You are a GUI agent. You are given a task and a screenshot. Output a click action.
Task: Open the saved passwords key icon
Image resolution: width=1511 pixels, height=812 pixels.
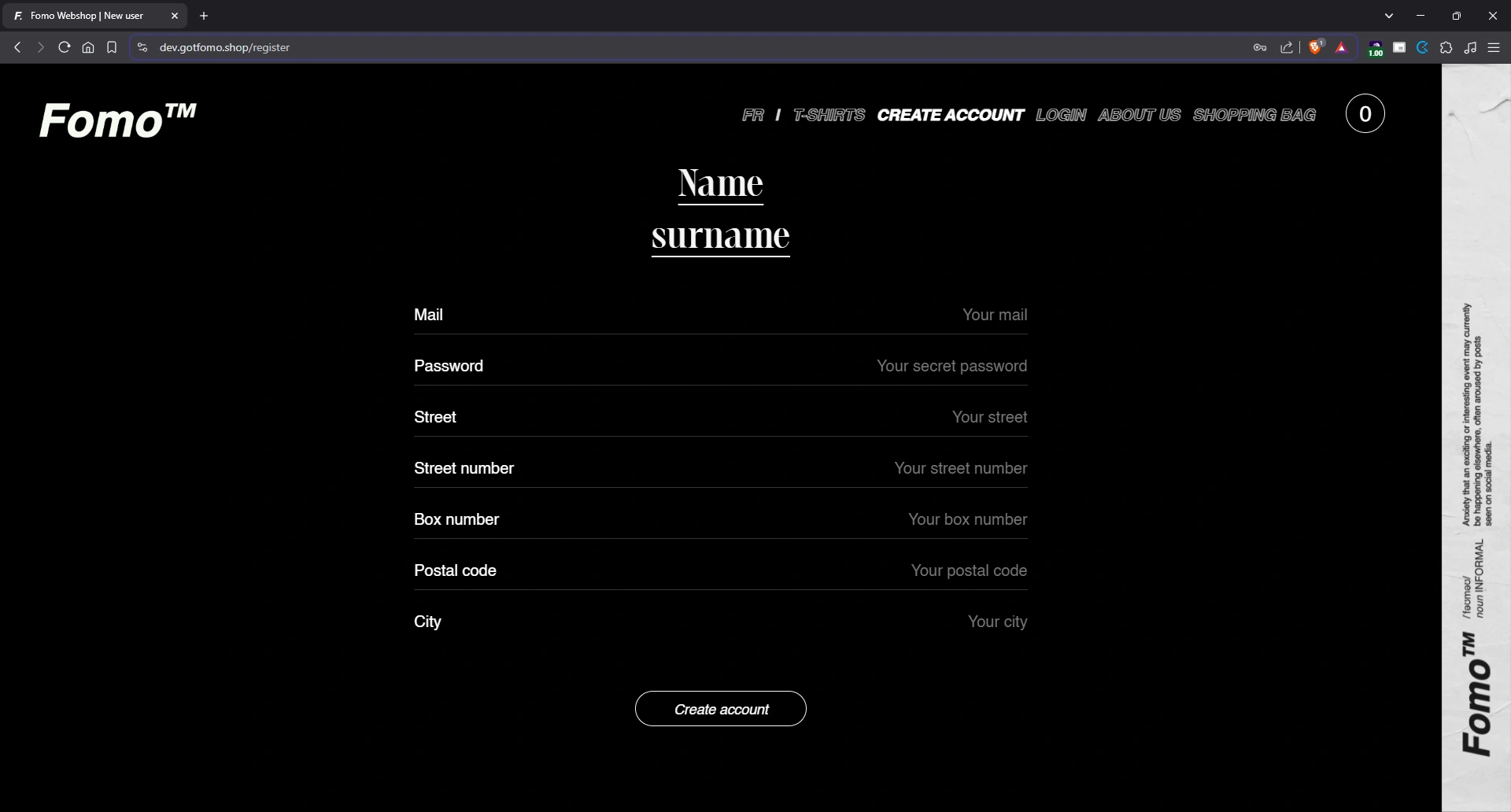[x=1260, y=47]
